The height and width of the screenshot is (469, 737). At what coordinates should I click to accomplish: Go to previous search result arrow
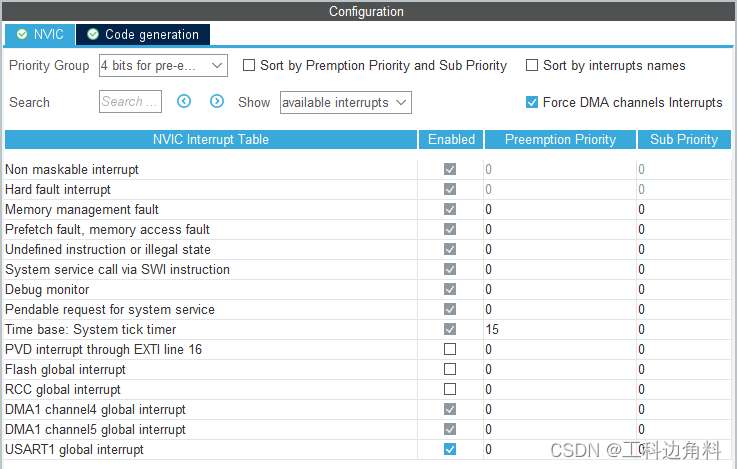(184, 101)
